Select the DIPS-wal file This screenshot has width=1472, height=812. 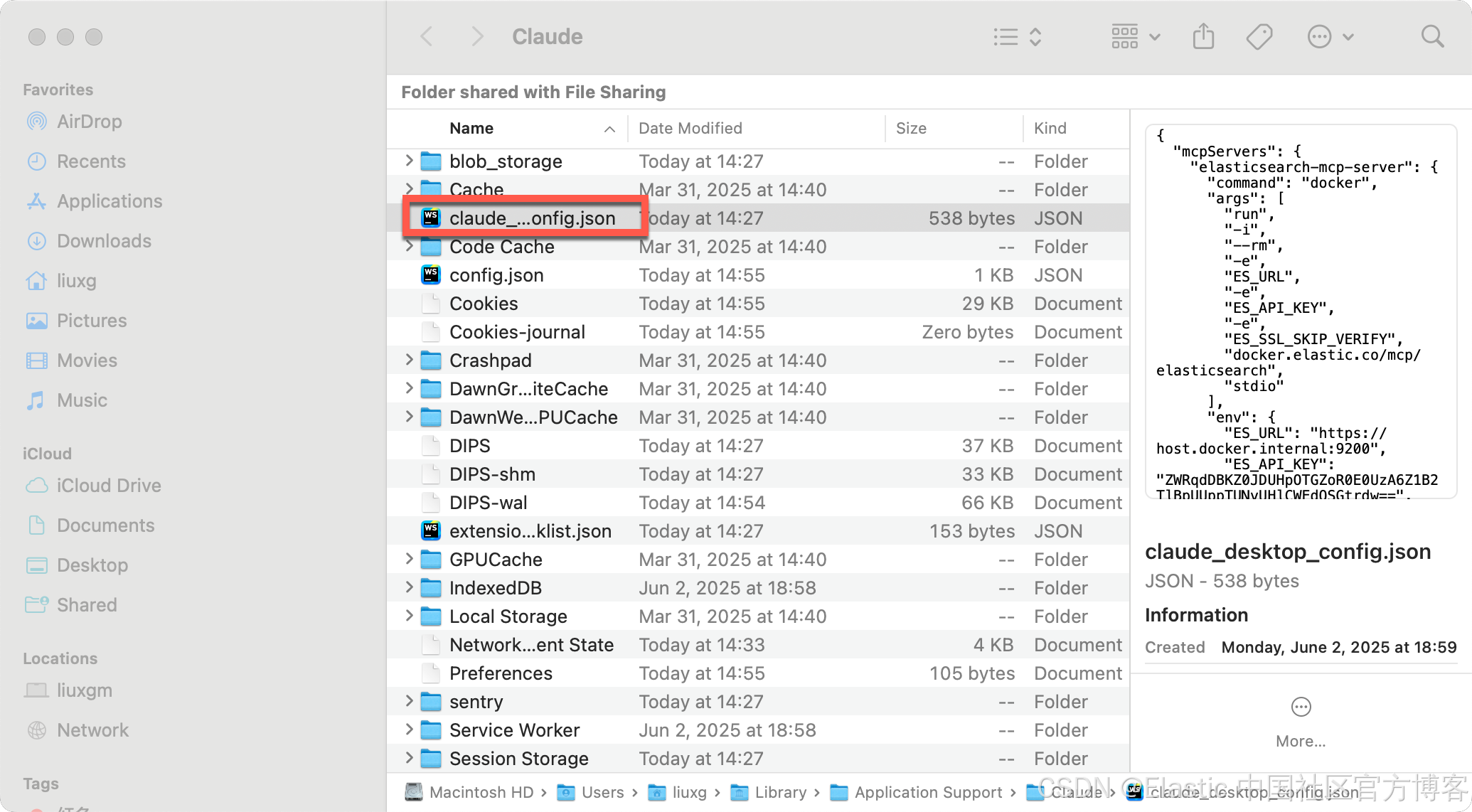[x=758, y=503]
